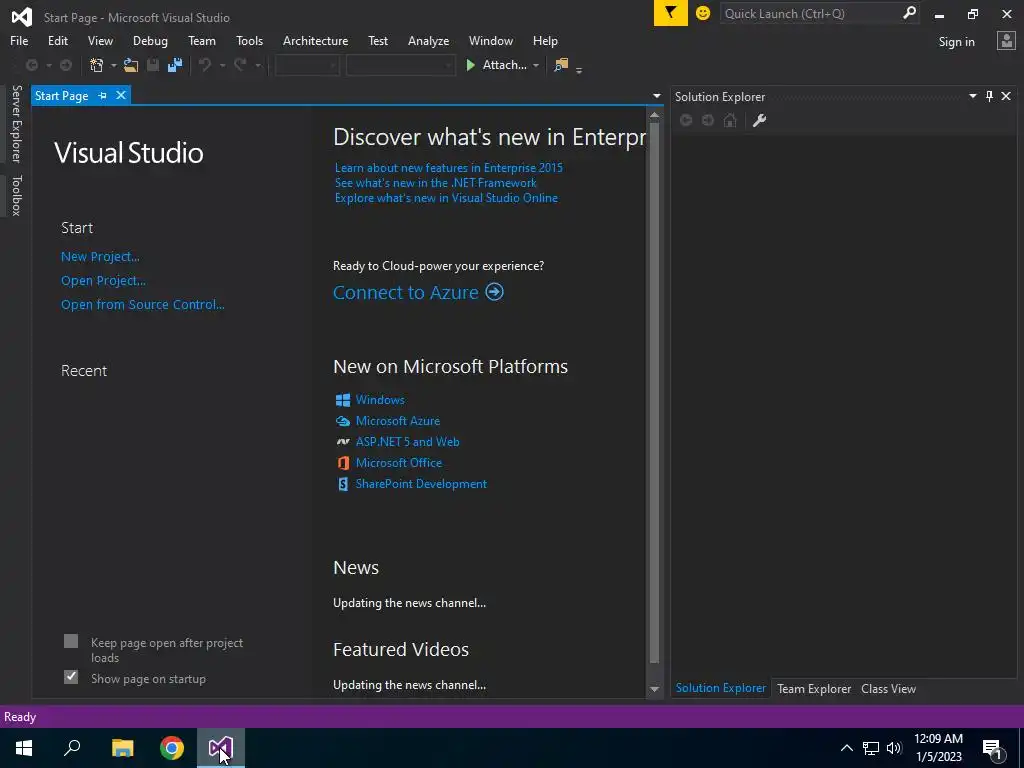Viewport: 1024px width, 768px height.
Task: Click the Microsoft Azure cloud icon
Action: point(343,421)
